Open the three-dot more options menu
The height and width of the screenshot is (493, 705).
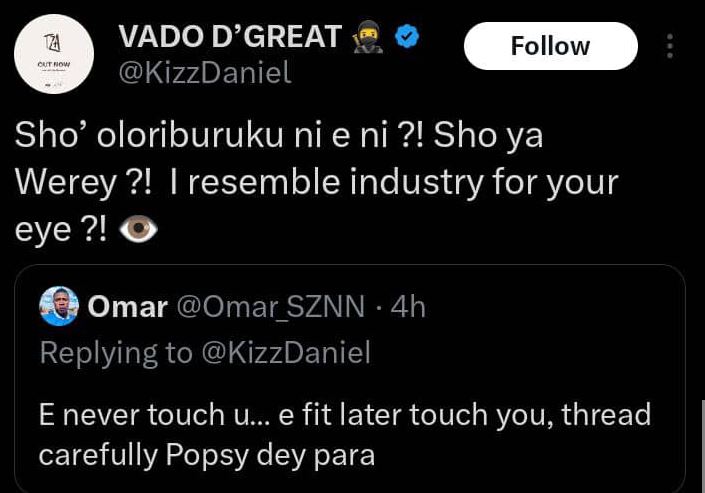669,47
